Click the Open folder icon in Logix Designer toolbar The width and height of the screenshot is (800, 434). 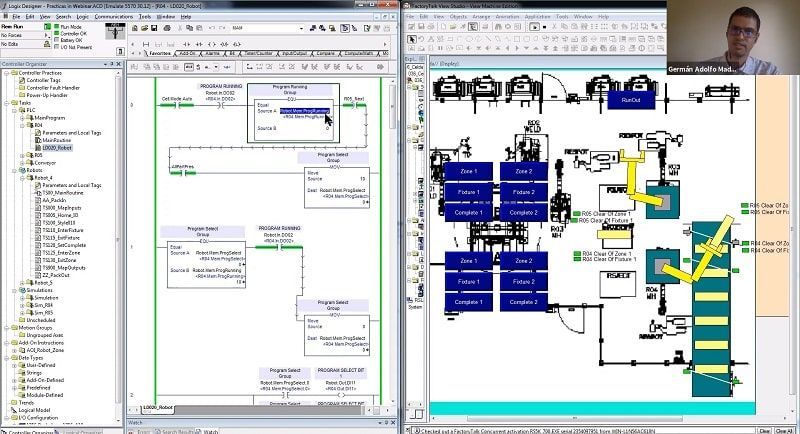[x=145, y=28]
